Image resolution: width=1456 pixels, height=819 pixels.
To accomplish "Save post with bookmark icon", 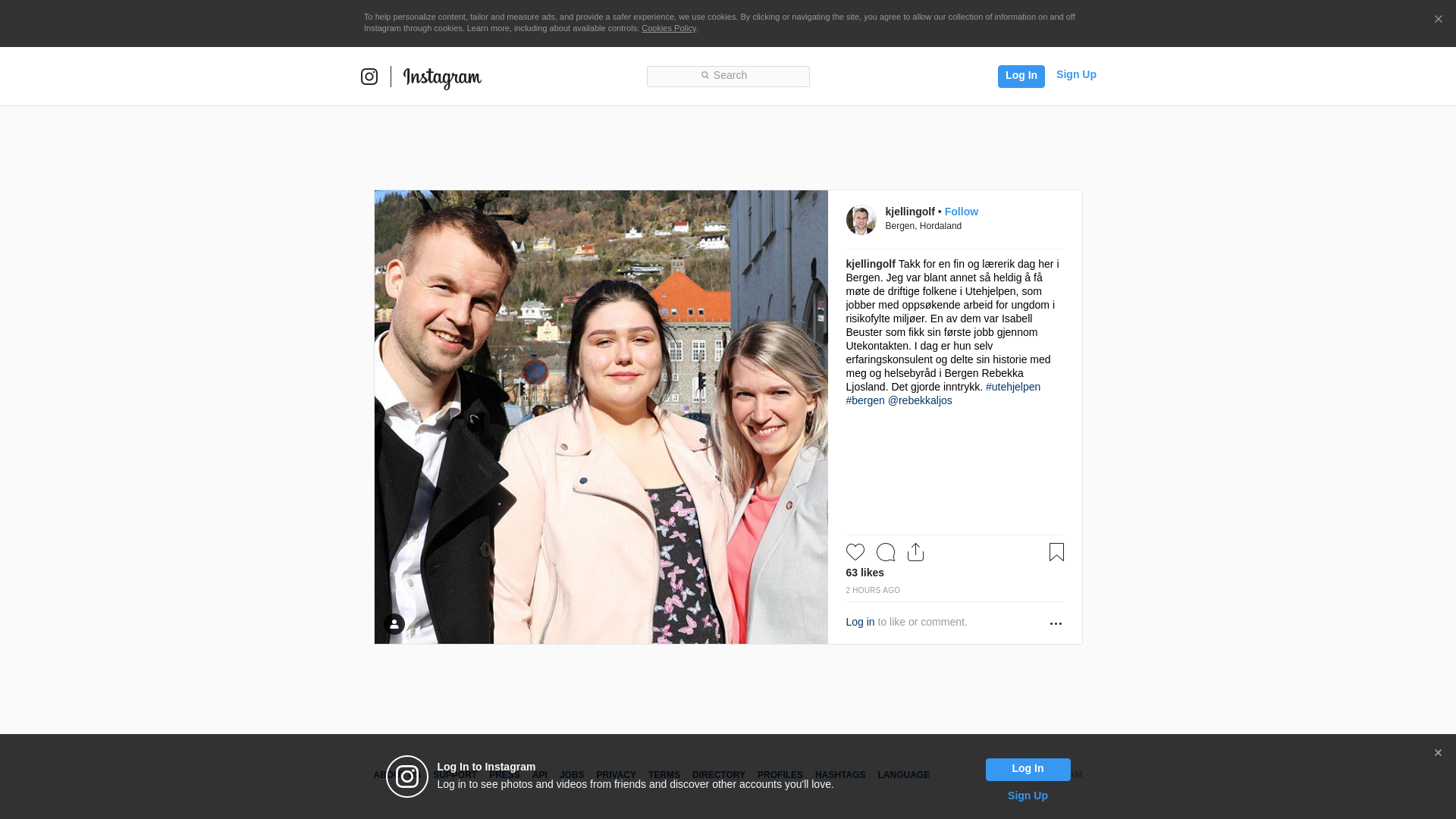I will pyautogui.click(x=1056, y=552).
